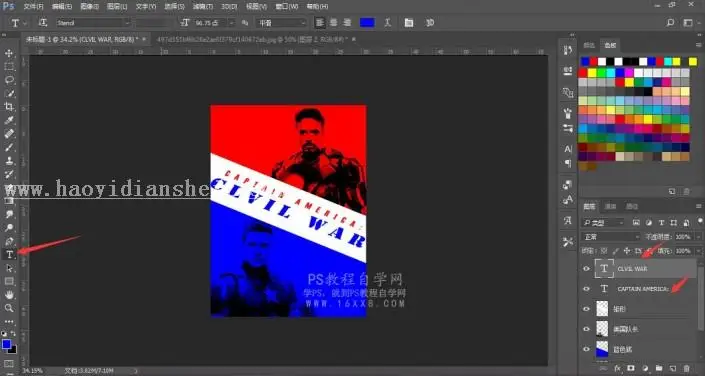This screenshot has height=376, width=705.
Task: Select the Crop tool
Action: 9,107
